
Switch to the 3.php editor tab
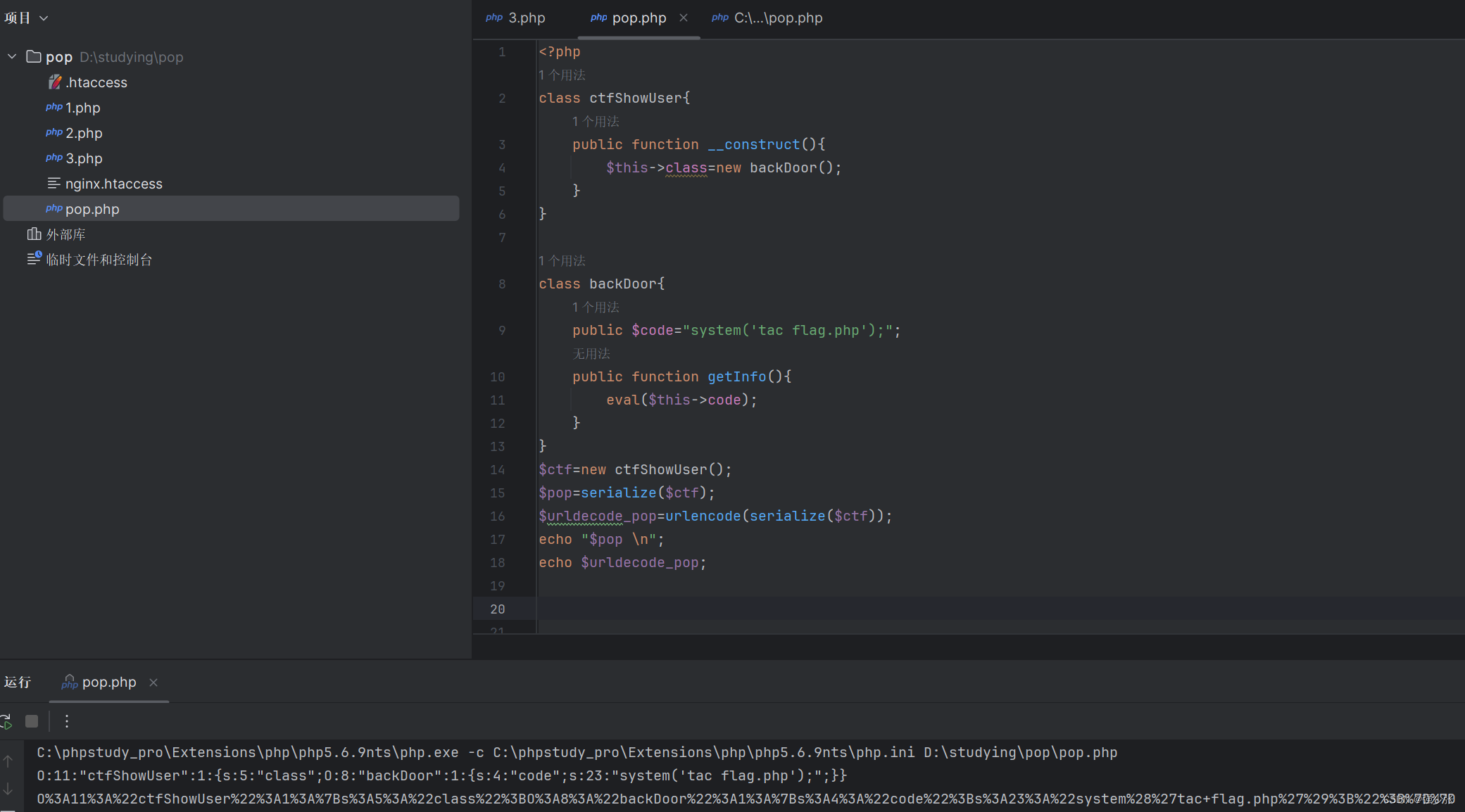click(516, 18)
